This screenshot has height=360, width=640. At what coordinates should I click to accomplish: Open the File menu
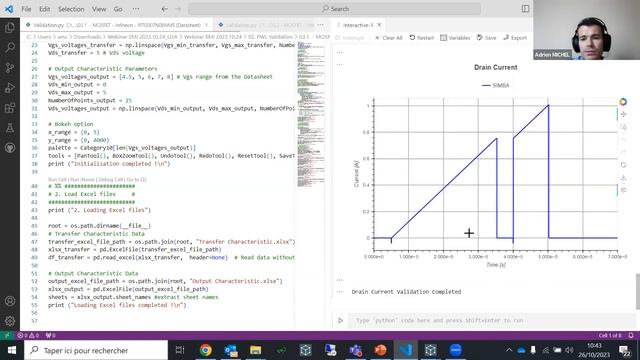(x=26, y=9)
